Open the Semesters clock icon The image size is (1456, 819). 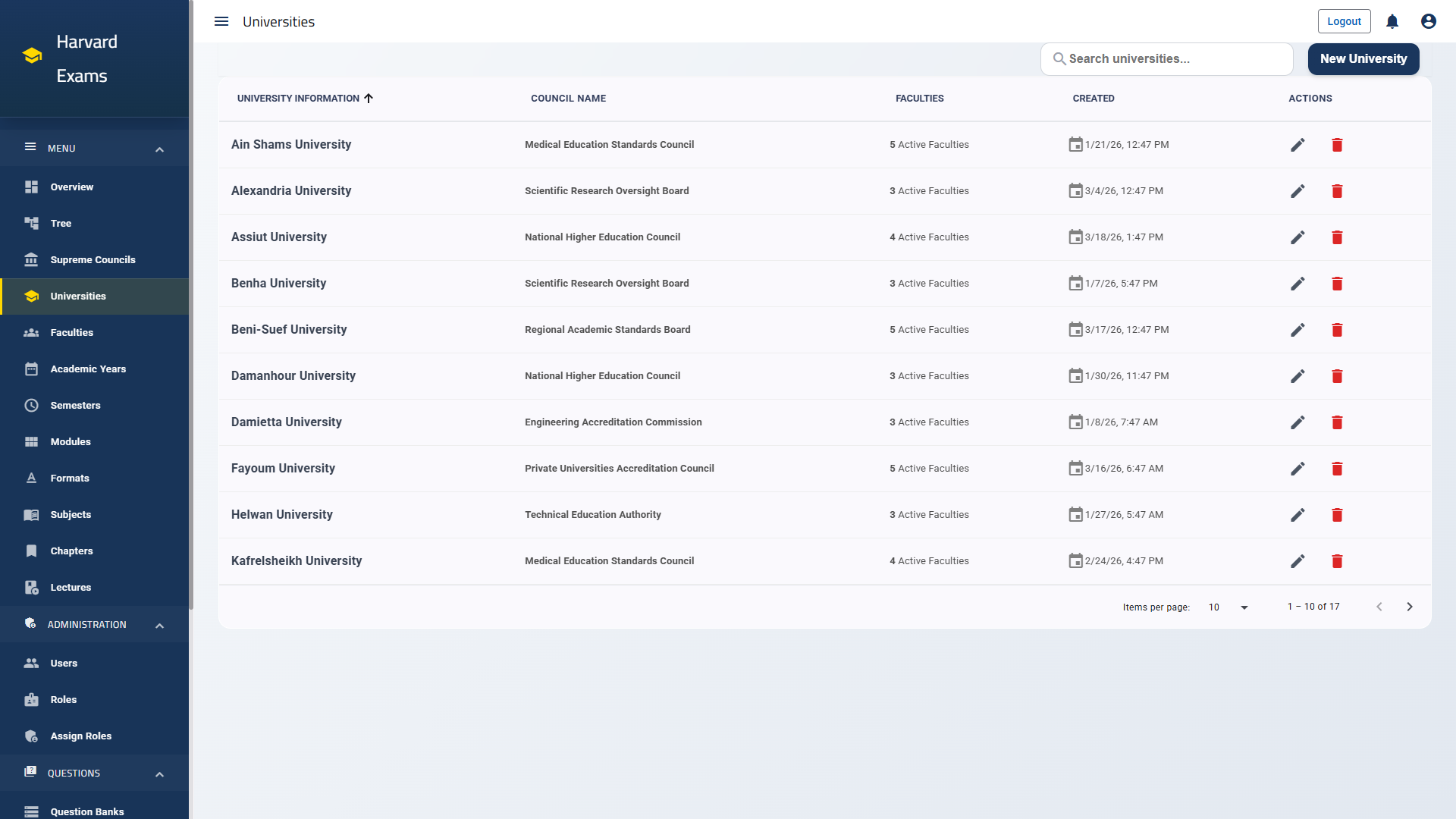[31, 405]
